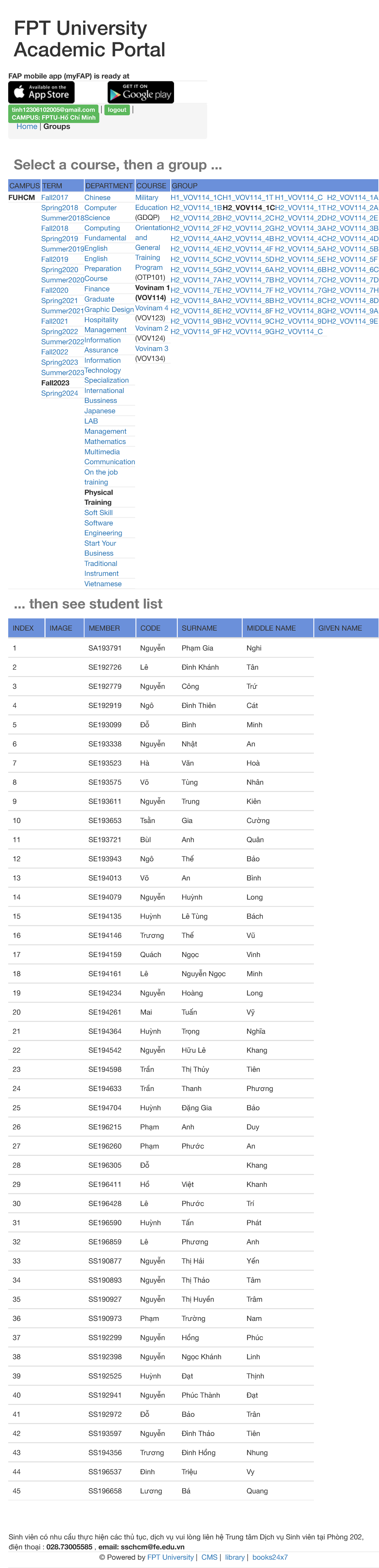Get the app on the Google Play badge

(141, 93)
